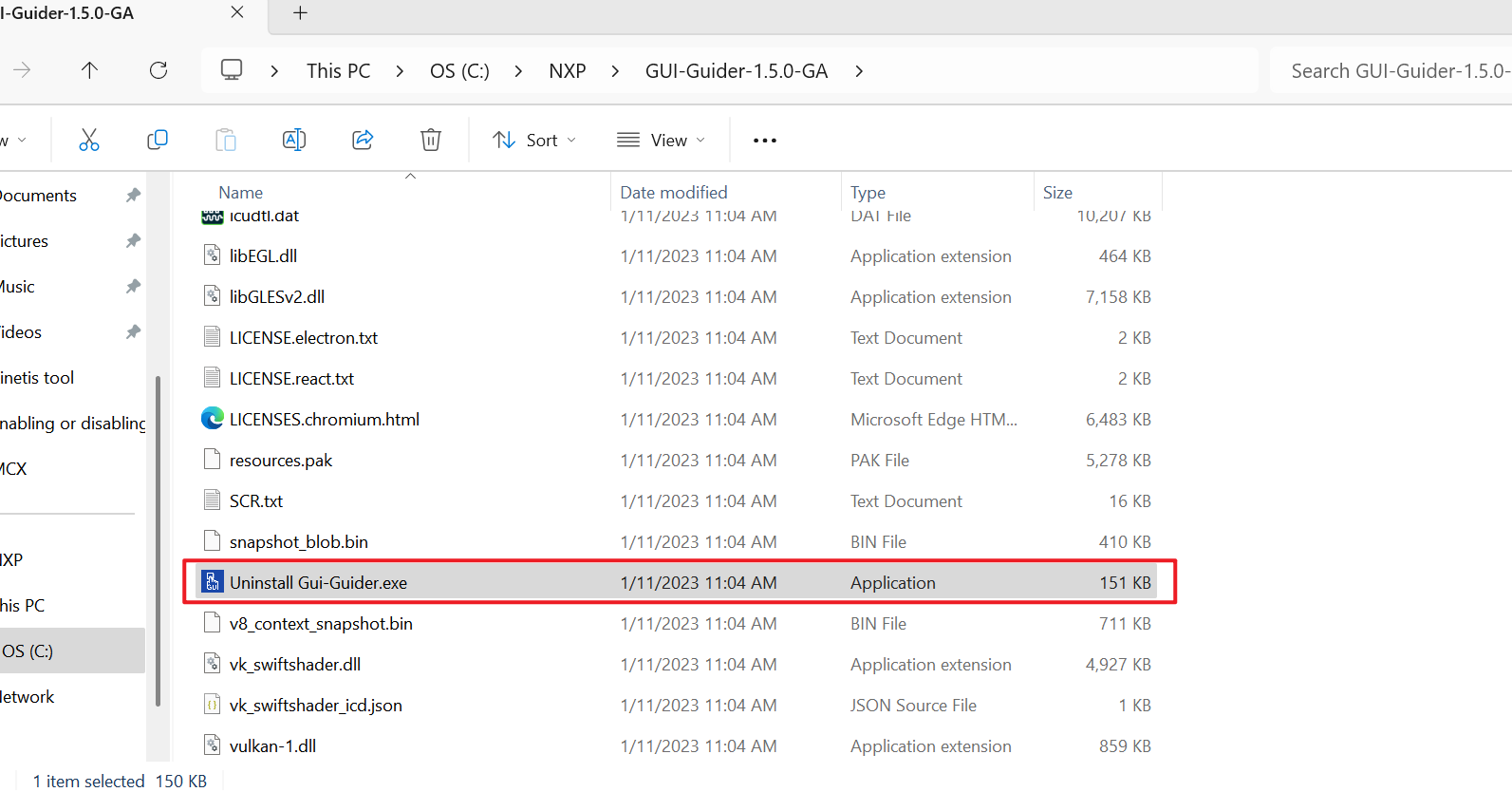The height and width of the screenshot is (792, 1512).
Task: Open the Sort dropdown menu
Action: coord(534,140)
